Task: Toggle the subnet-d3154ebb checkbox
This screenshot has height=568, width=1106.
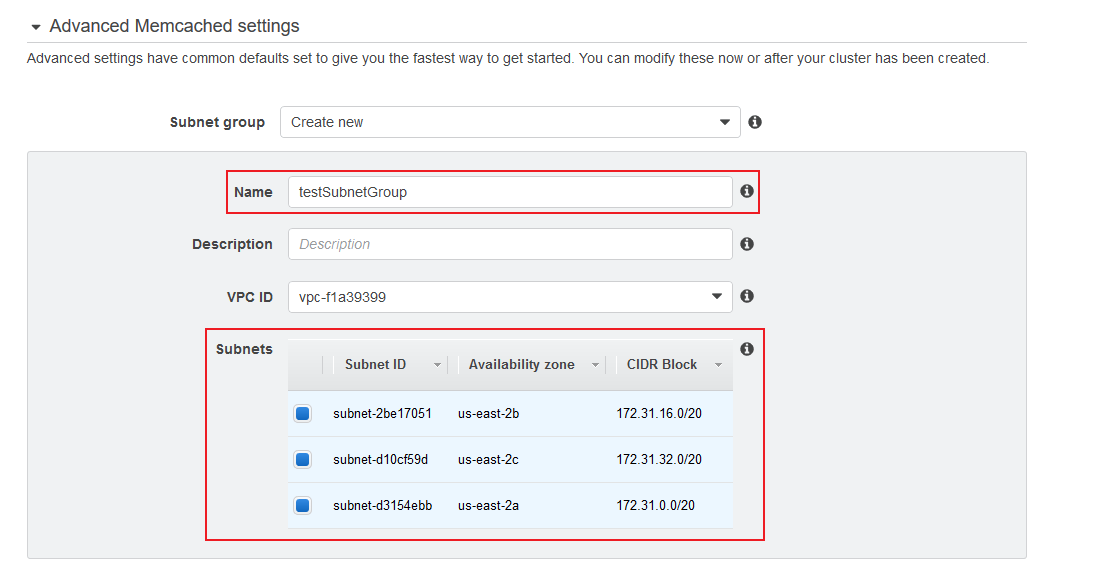Action: point(303,505)
